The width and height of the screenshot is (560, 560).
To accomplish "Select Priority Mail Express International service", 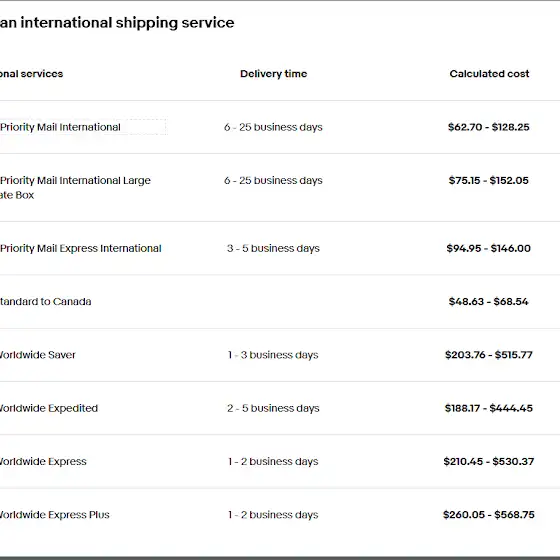I will (280, 248).
